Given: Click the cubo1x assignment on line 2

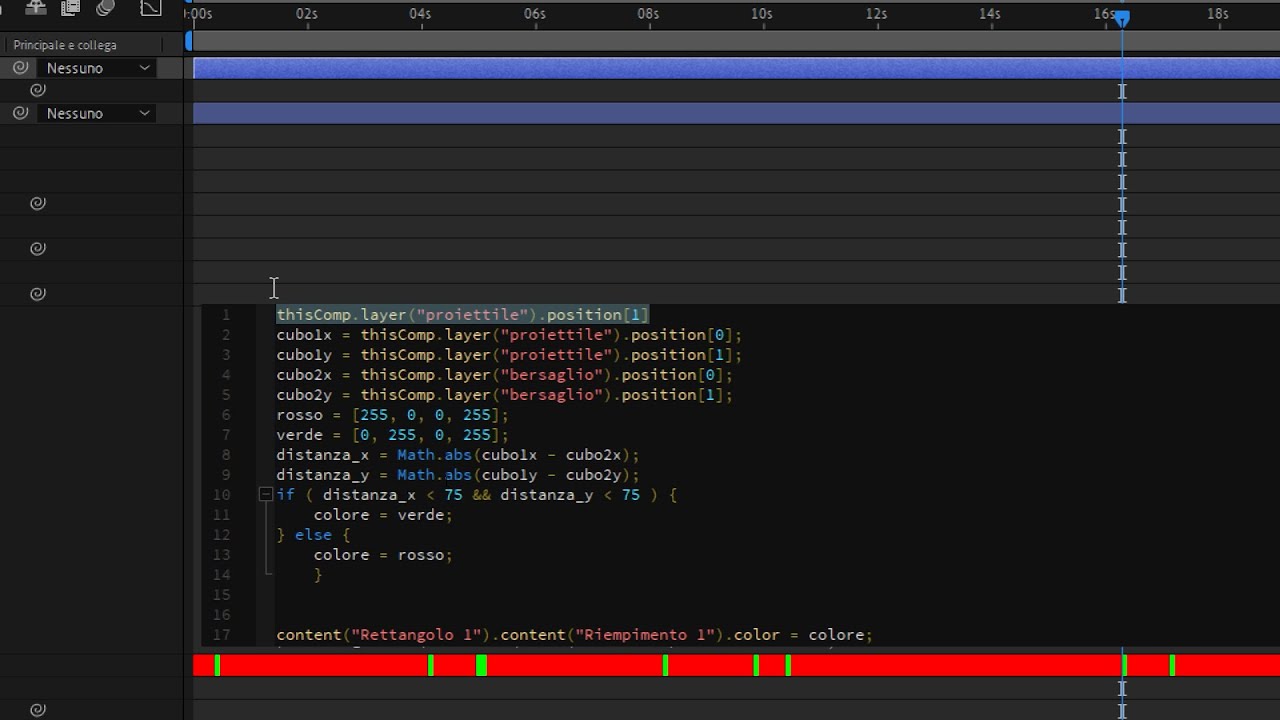Looking at the screenshot, I should tap(509, 334).
